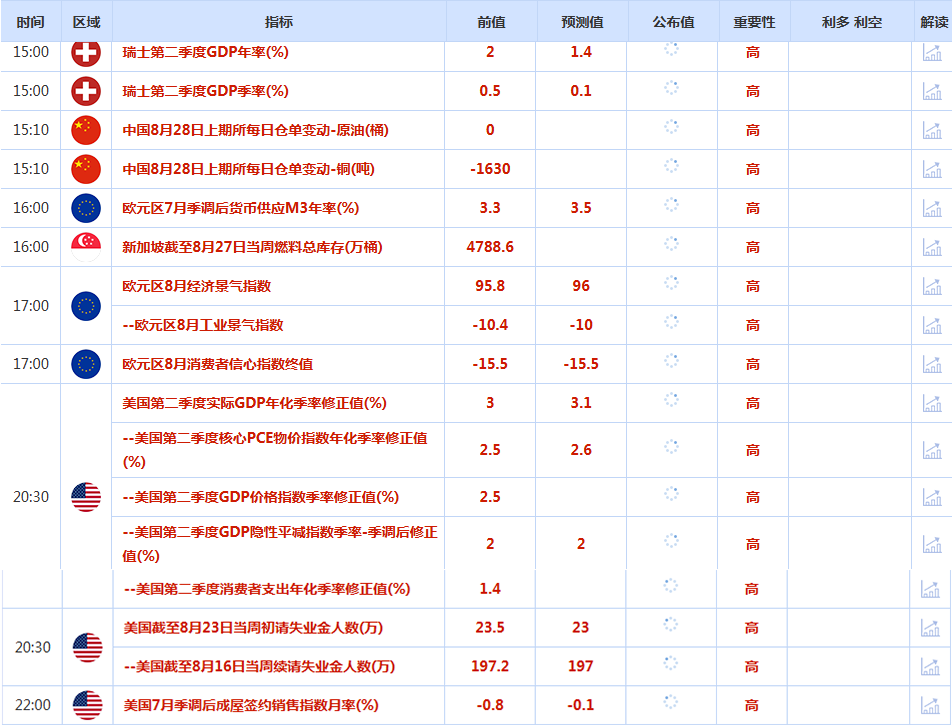
Task: Open chart icon for 欧元区8月经济景气指数 row
Action: tap(932, 286)
